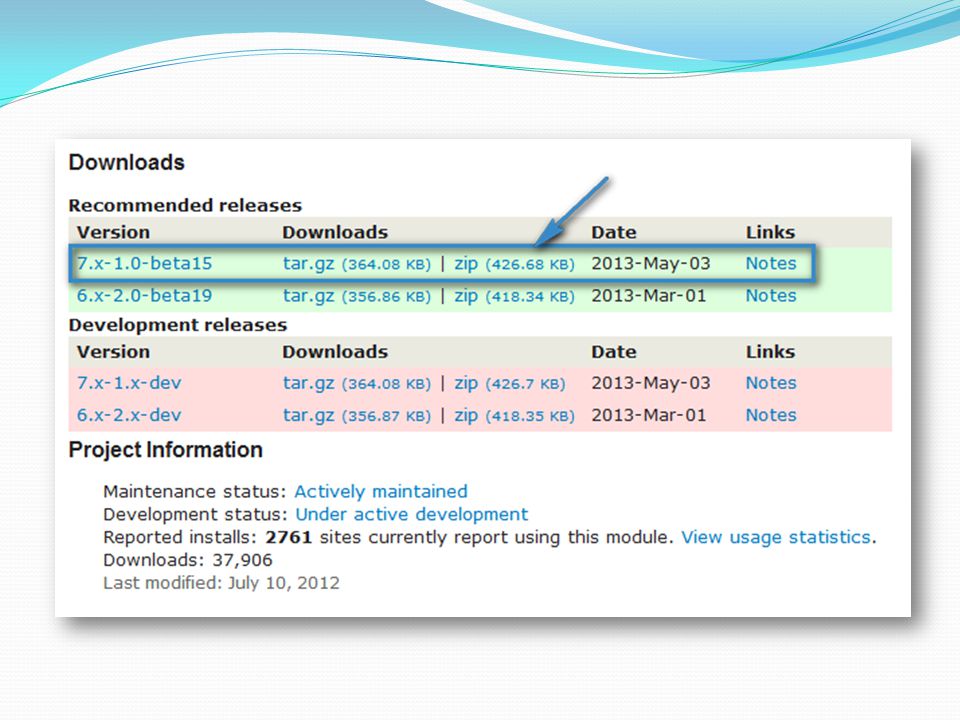960x720 pixels.
Task: Download zip for 6.x-2.0-beta19
Action: tap(466, 296)
